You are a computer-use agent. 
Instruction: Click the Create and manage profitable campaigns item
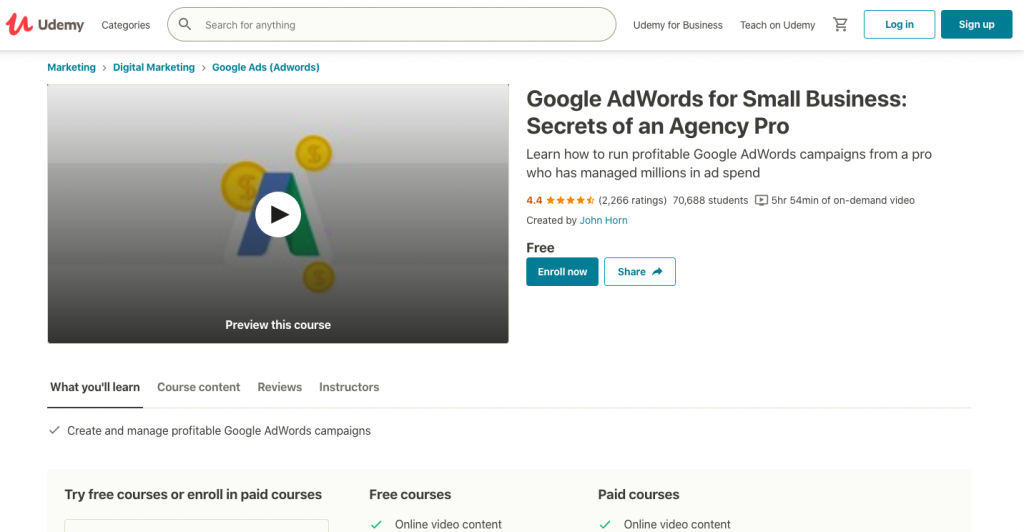[219, 431]
